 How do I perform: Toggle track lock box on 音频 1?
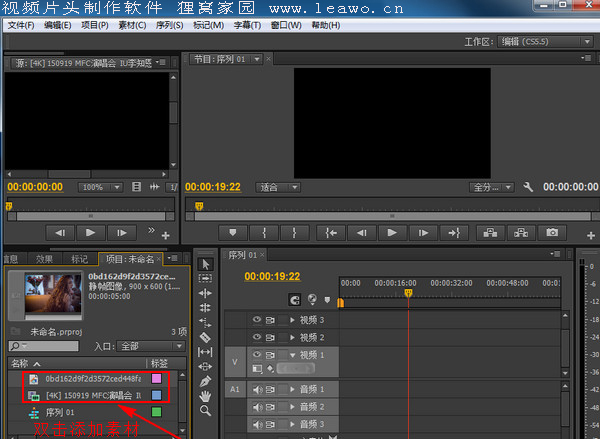point(283,389)
